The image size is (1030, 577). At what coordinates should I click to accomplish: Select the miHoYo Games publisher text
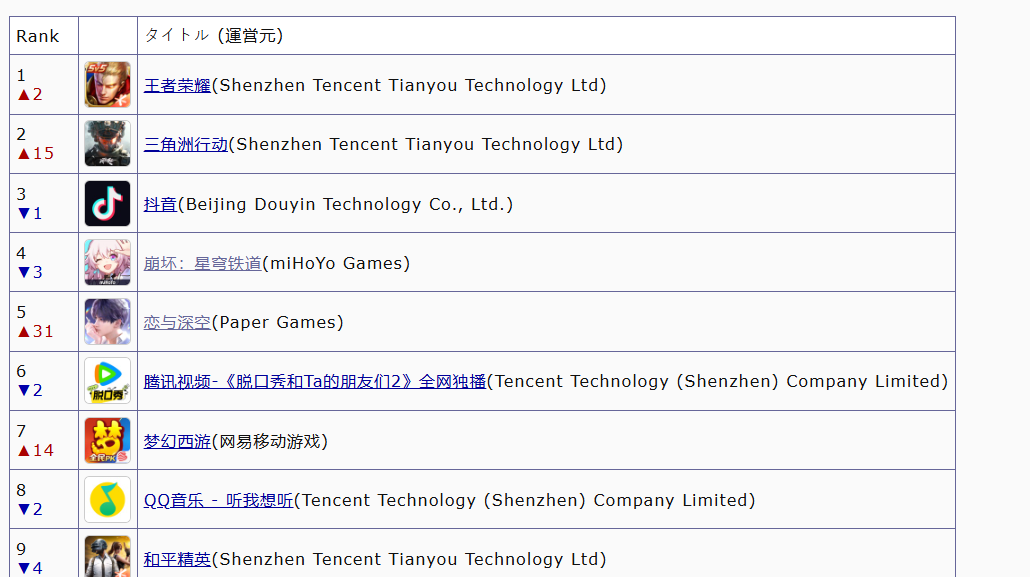coord(336,264)
